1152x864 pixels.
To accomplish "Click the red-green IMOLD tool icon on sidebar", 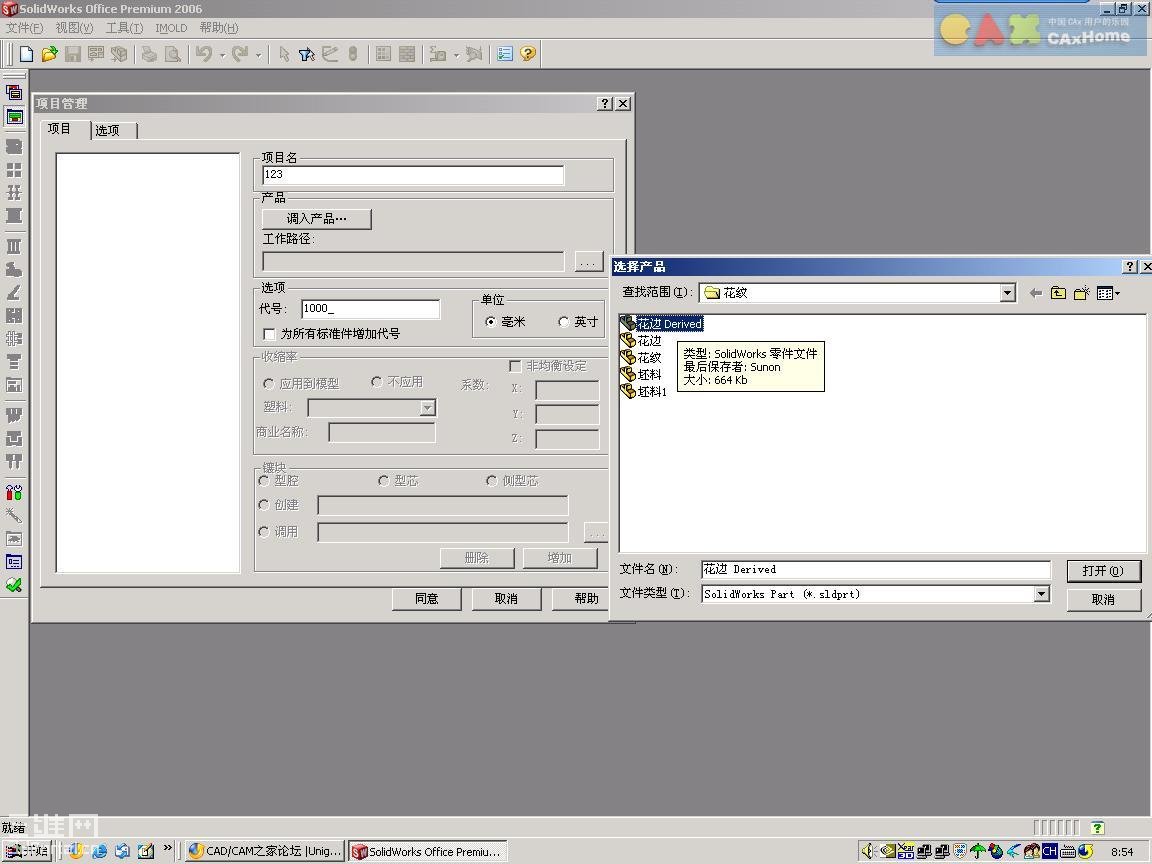I will click(14, 492).
